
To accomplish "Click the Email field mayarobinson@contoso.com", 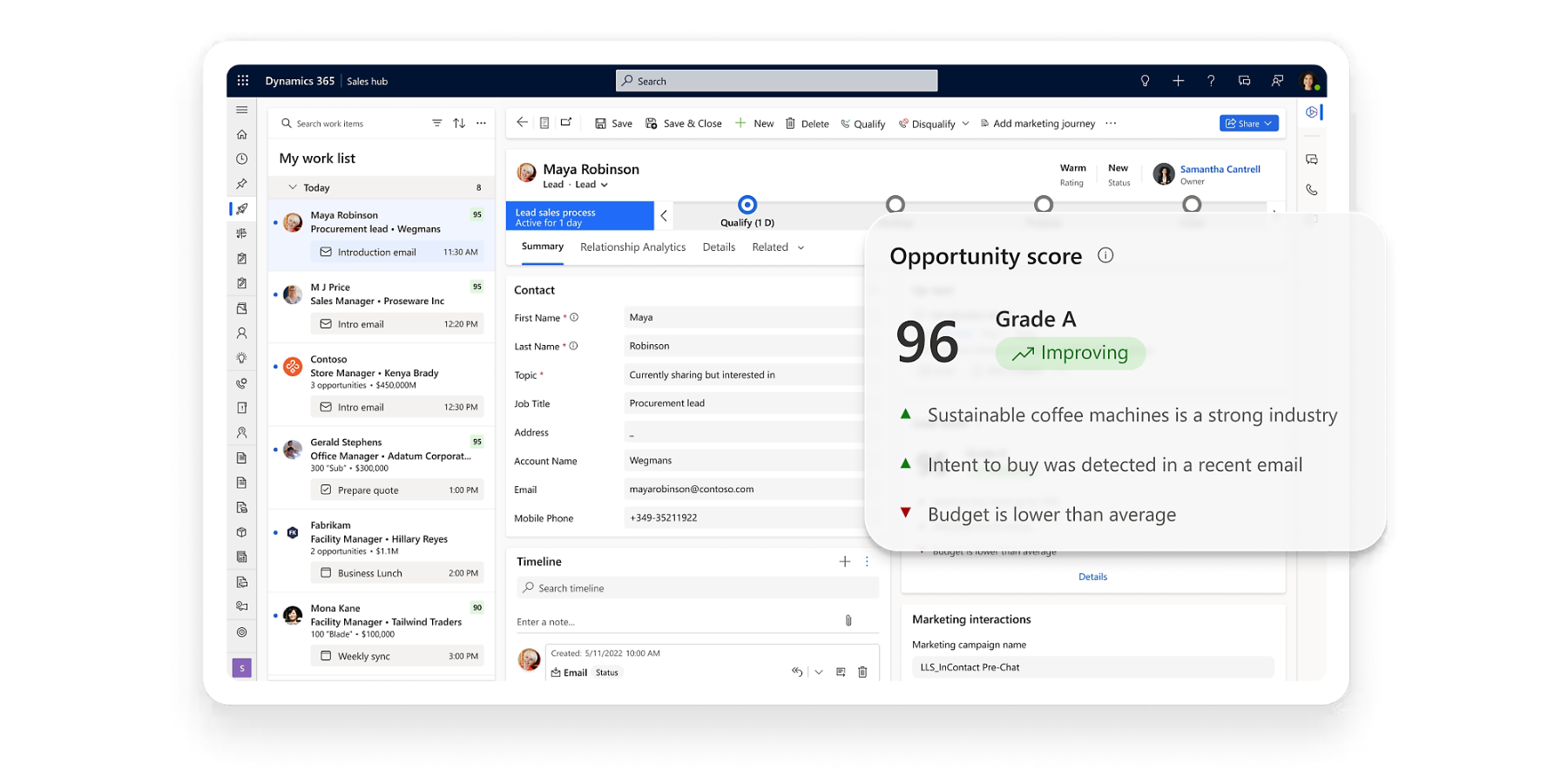I will click(743, 490).
